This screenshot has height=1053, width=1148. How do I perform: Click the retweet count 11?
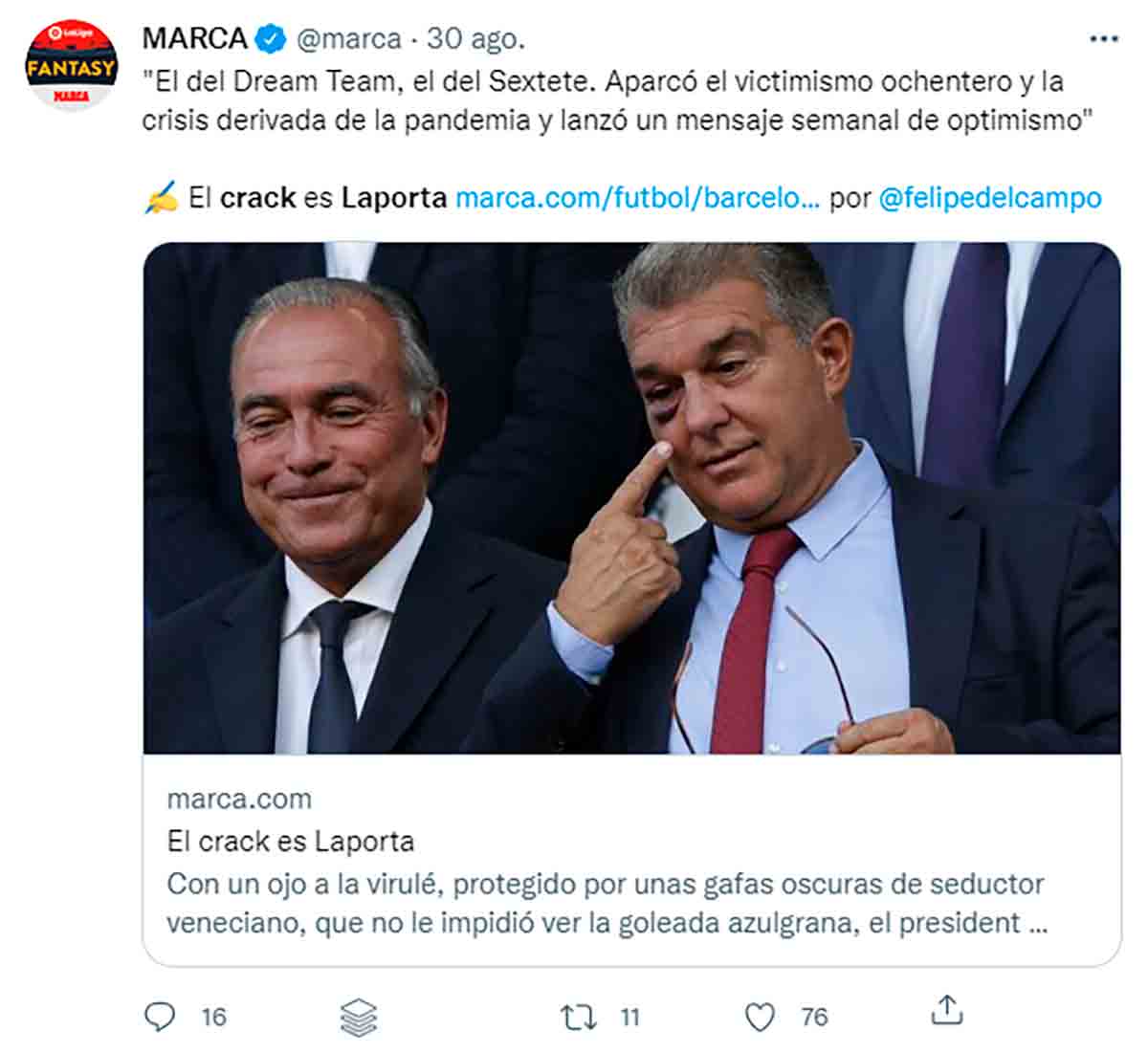coord(629,1017)
